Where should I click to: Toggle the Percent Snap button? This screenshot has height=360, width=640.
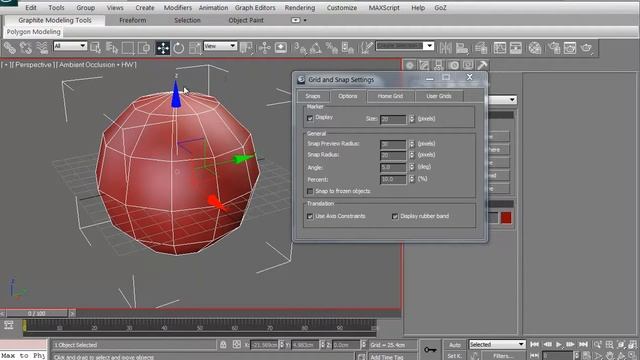click(x=332, y=49)
